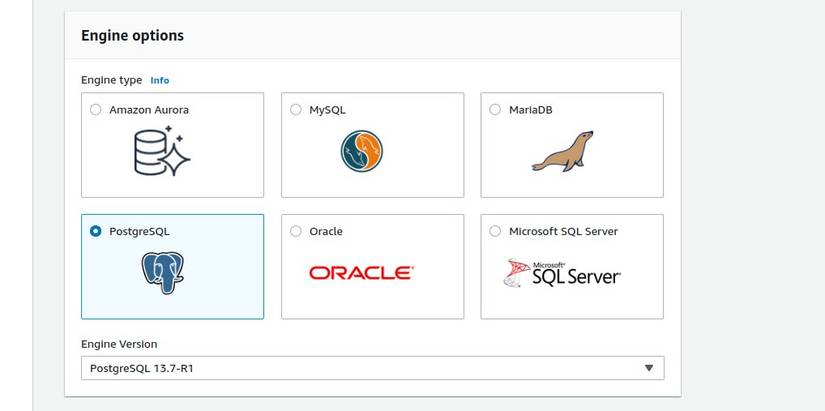Screen dimensions: 825x411
Task: Click the Amazon Aurora database icon
Action: (161, 151)
